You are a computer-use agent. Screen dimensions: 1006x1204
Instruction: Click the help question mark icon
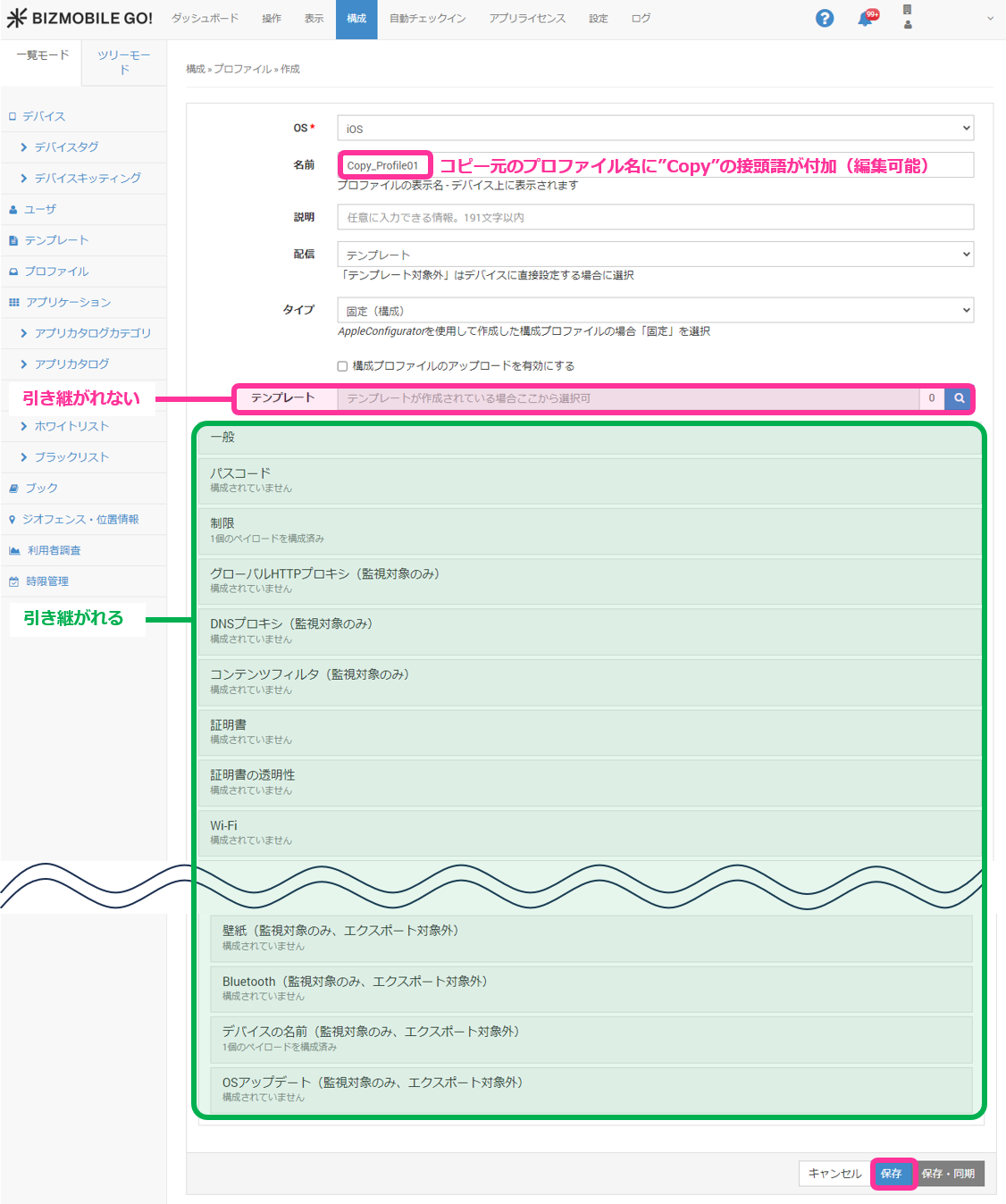click(824, 19)
